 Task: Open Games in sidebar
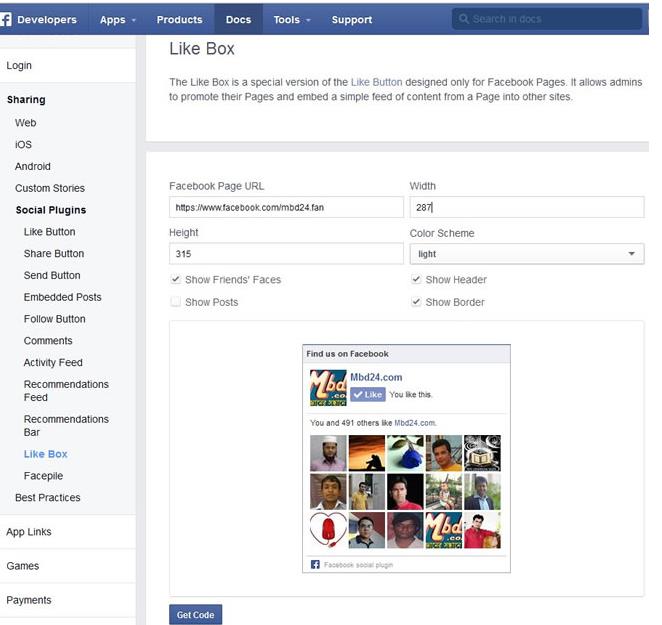22,566
